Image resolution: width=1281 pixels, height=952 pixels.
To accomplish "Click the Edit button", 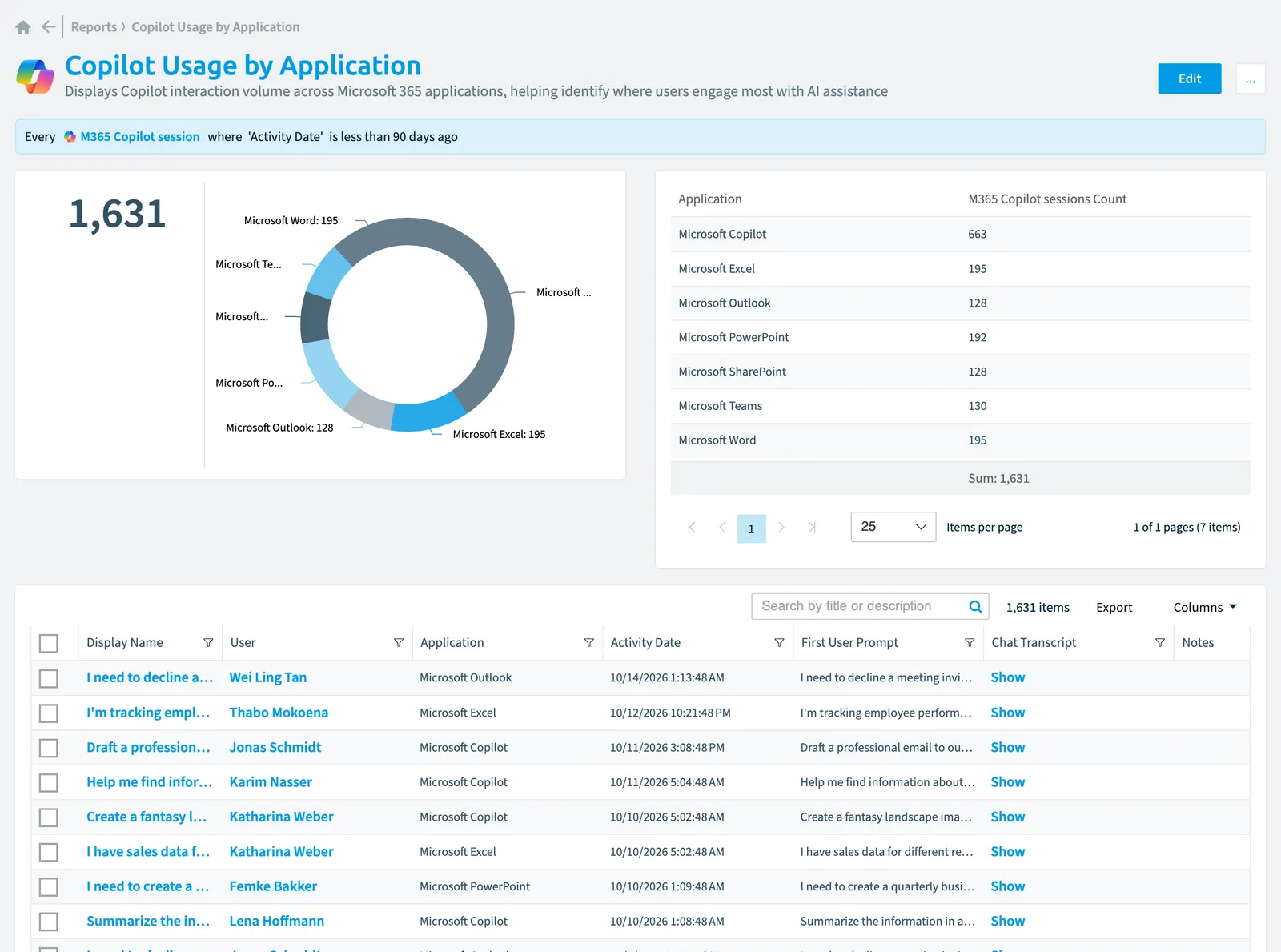I will (x=1190, y=78).
